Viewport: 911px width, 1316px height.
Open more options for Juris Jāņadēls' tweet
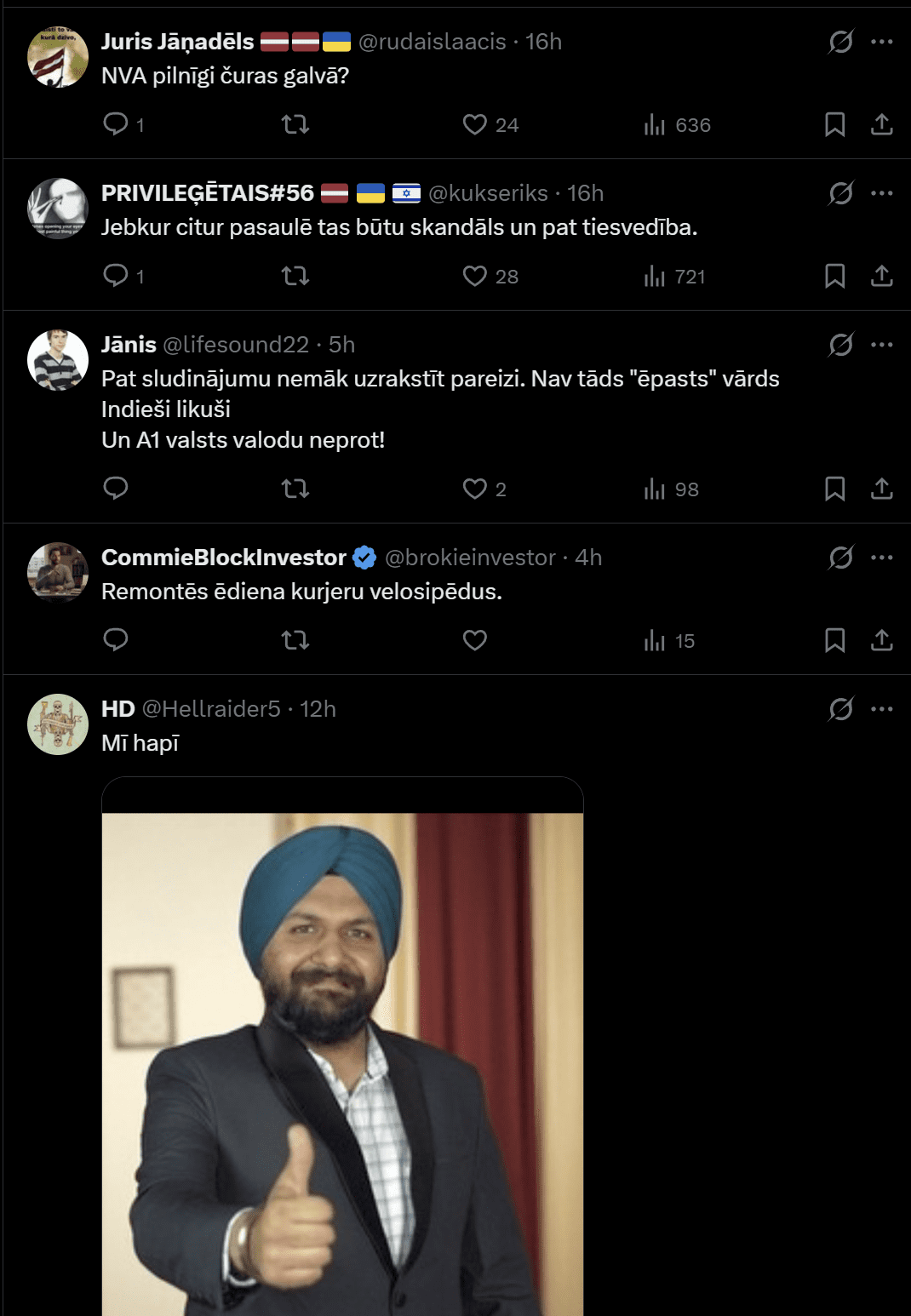point(882,41)
